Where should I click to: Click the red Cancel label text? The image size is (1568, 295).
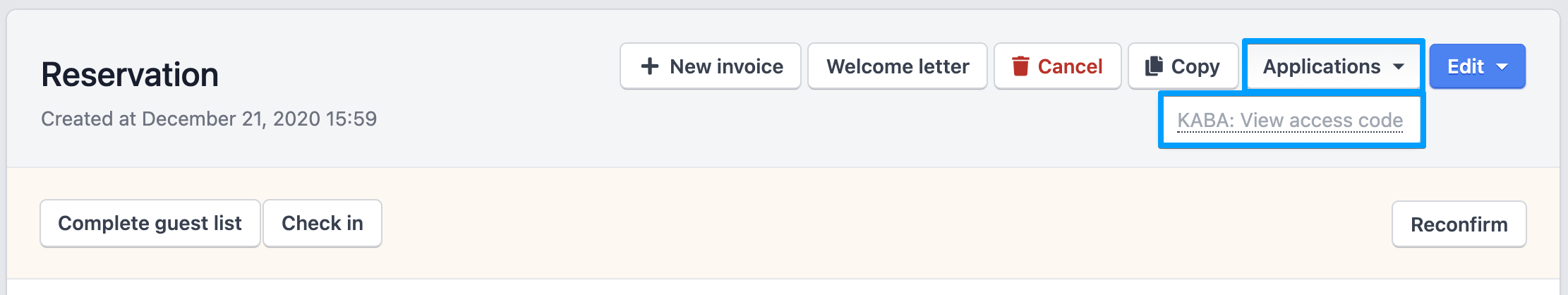[x=1070, y=66]
